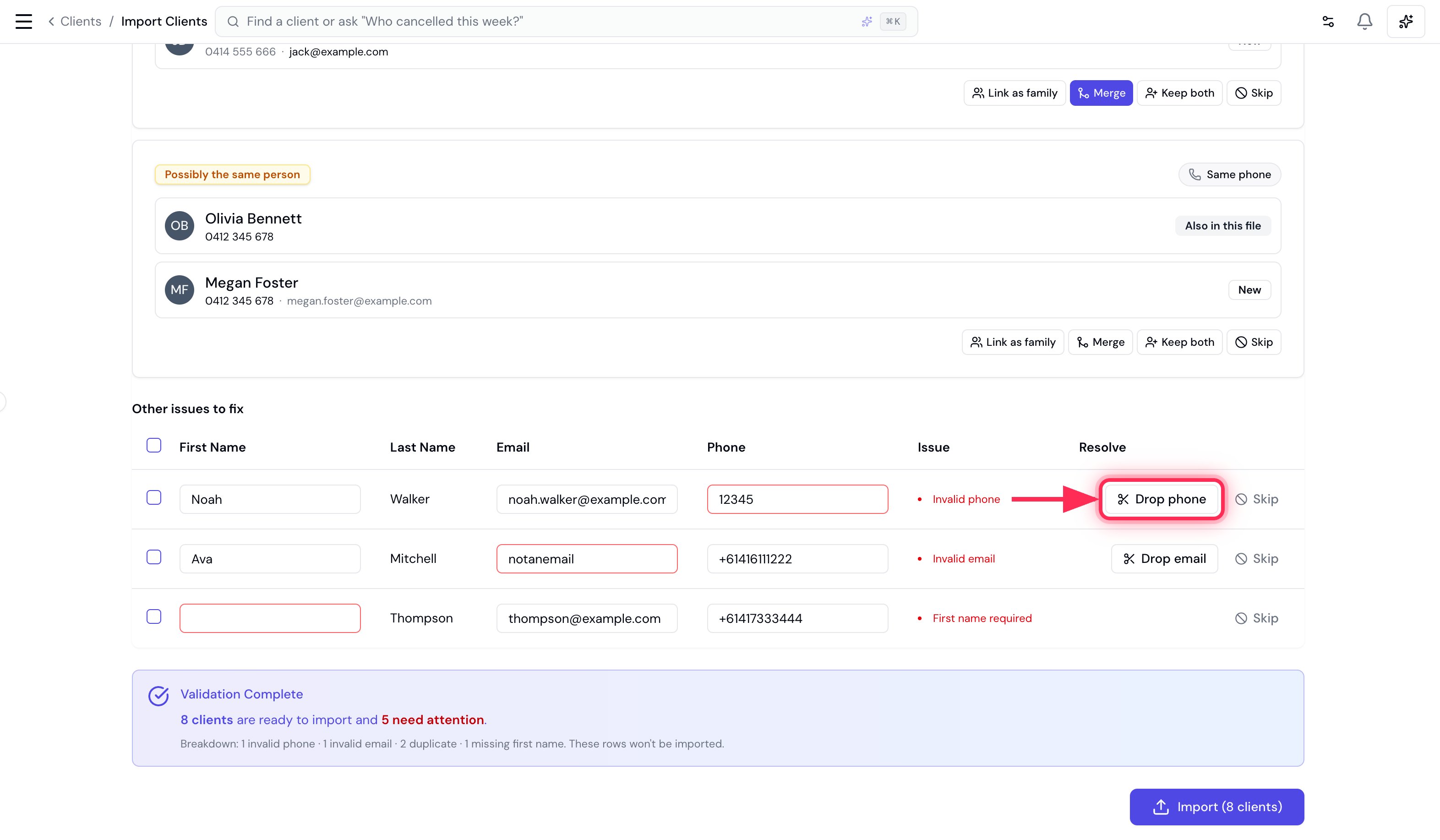Skip the Olivia and Megan duplicate group
The width and height of the screenshot is (1440, 840).
click(x=1254, y=342)
